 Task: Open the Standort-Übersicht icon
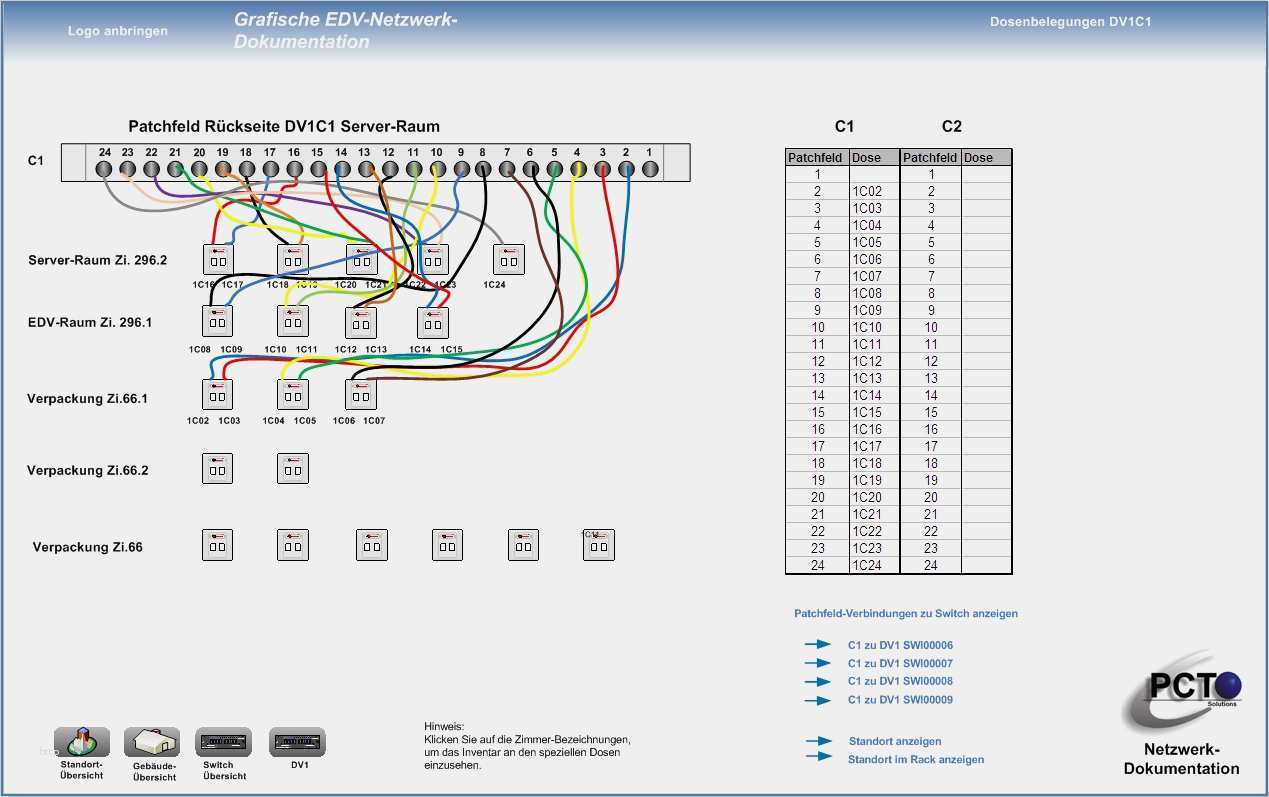point(82,743)
